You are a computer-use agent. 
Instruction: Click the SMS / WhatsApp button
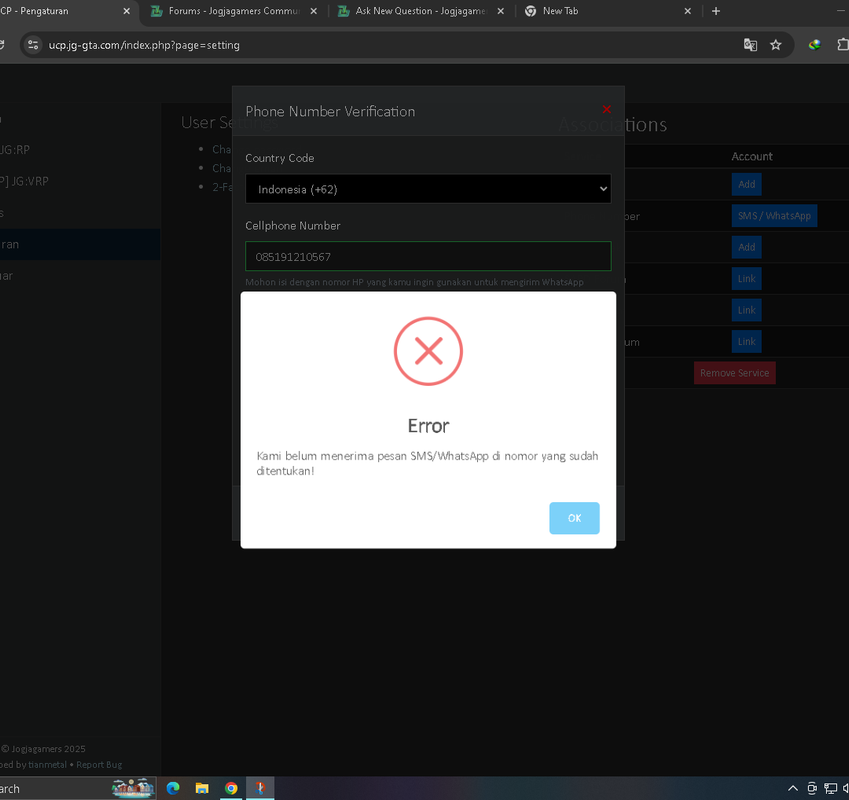774,215
